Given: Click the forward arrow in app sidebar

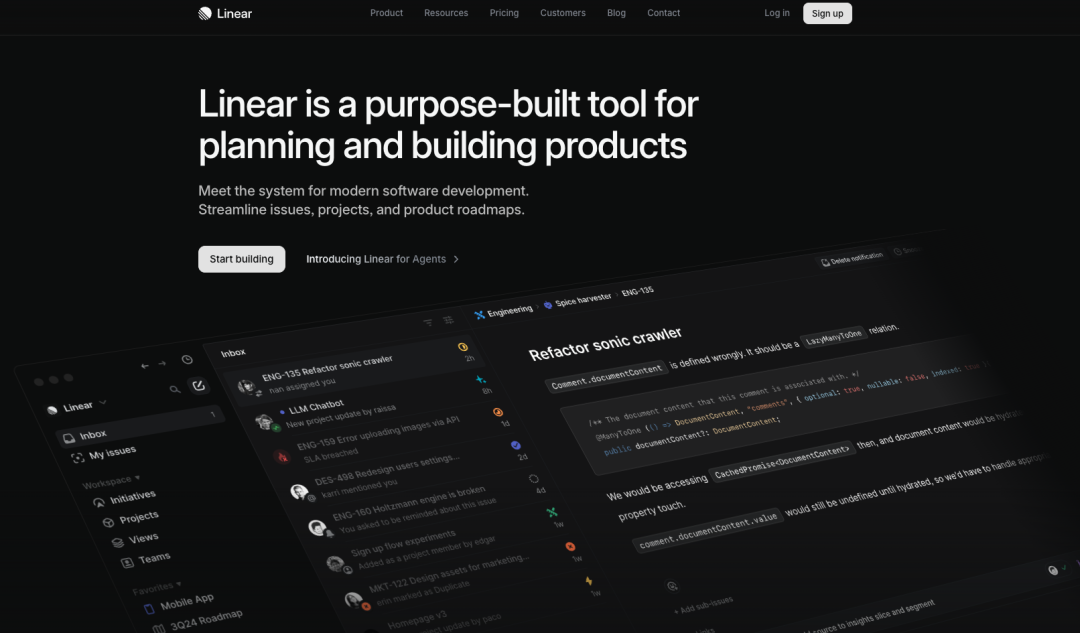Looking at the screenshot, I should pos(162,363).
